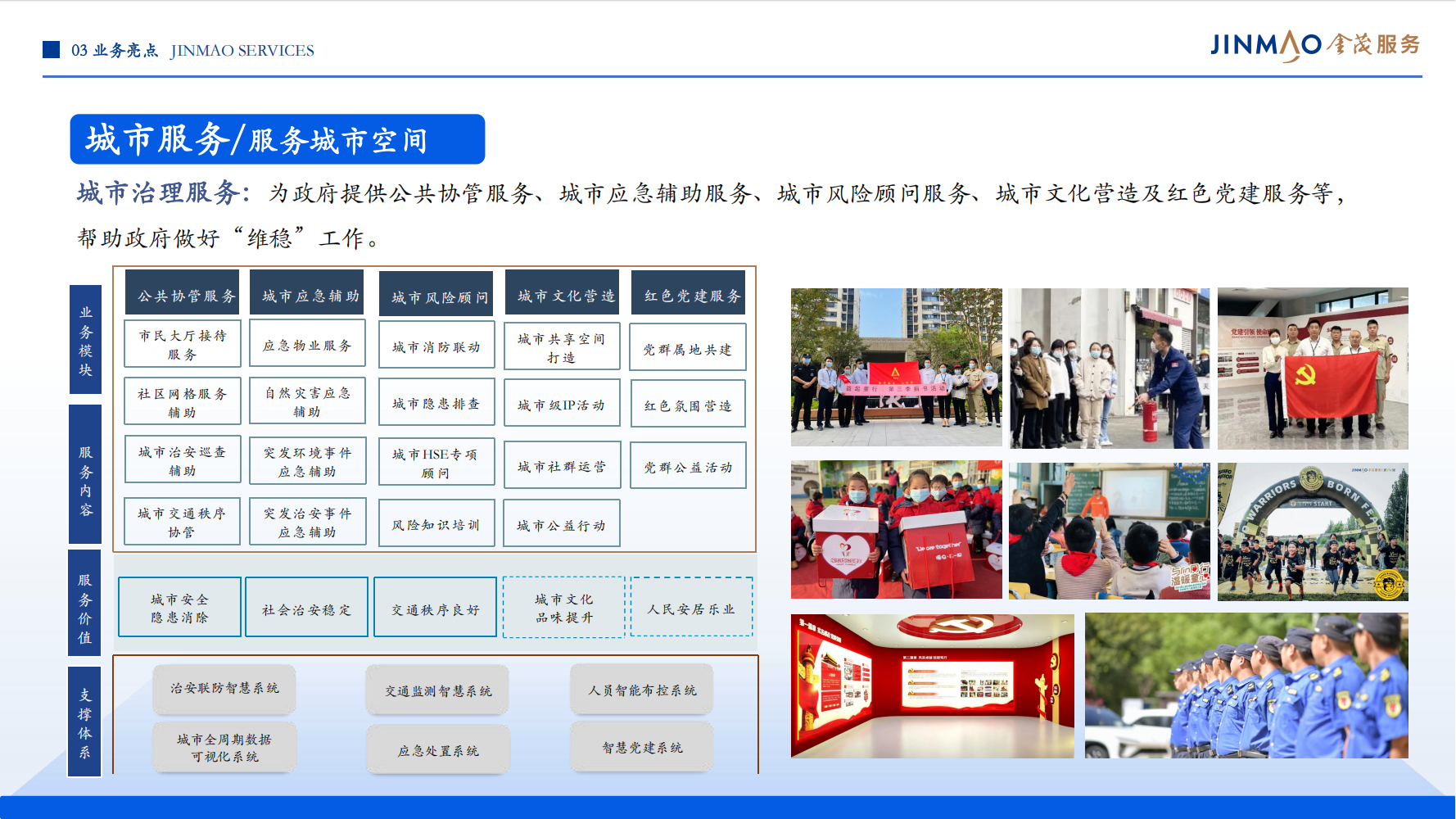The image size is (1456, 819).
Task: Click the 风险知识培训 box
Action: (x=436, y=523)
